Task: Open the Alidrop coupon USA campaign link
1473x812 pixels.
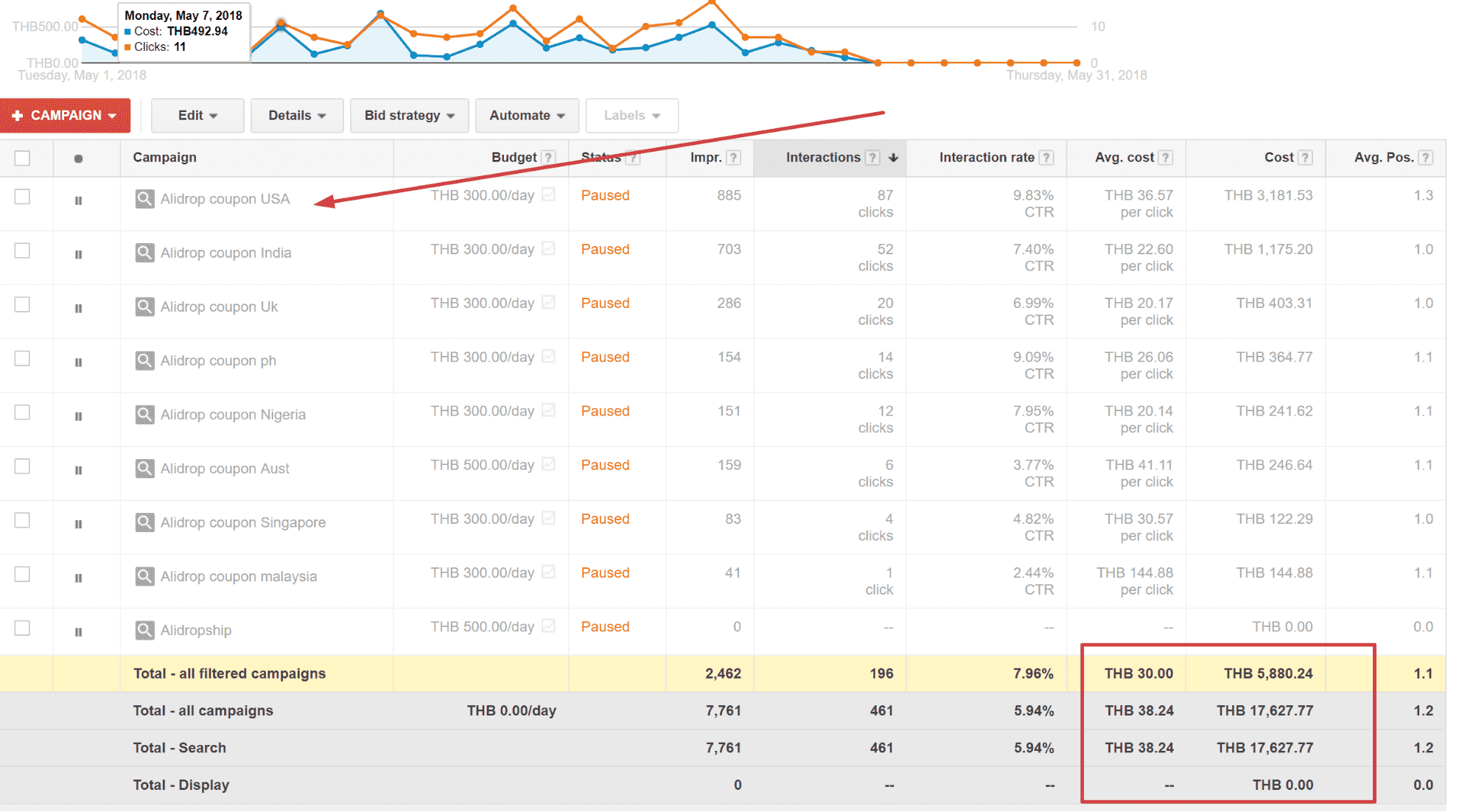Action: 225,199
